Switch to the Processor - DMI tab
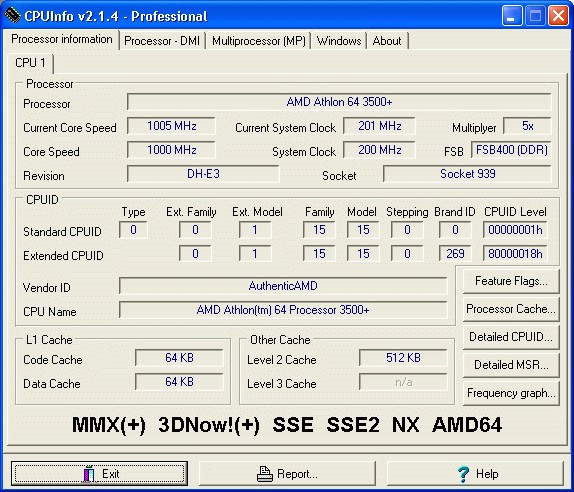Screen dimensions: 574x492 162,41
